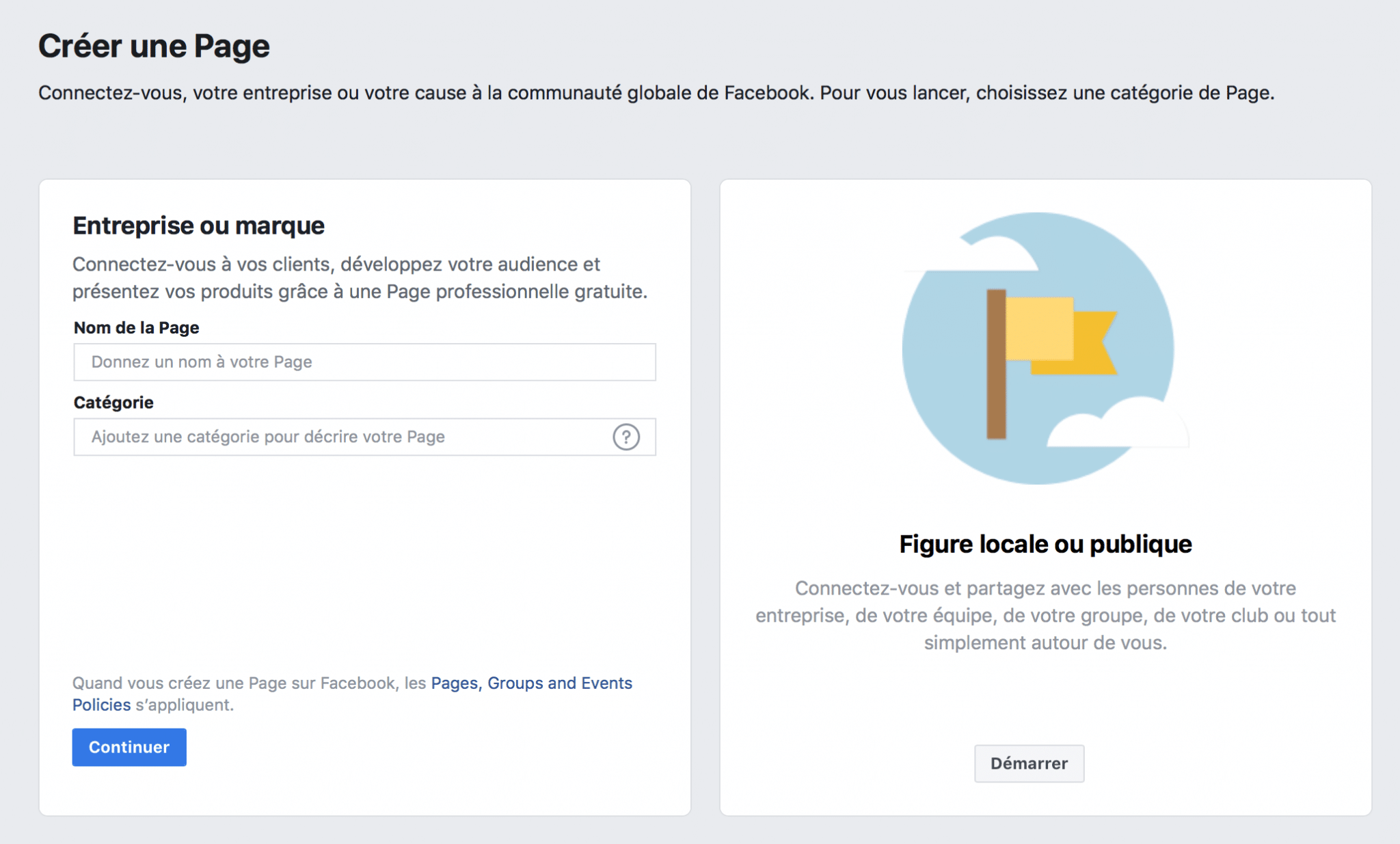Viewport: 1400px width, 844px height.
Task: Click the 'Quand vous créez une Page' notice
Action: [x=250, y=683]
